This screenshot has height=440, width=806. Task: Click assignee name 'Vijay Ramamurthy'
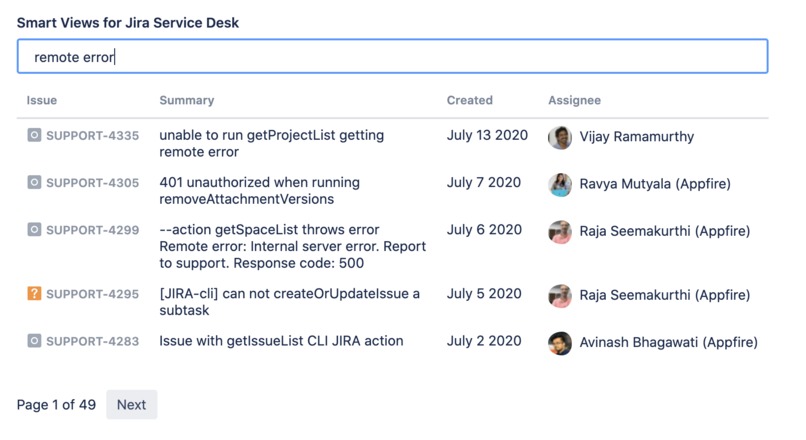click(x=637, y=137)
